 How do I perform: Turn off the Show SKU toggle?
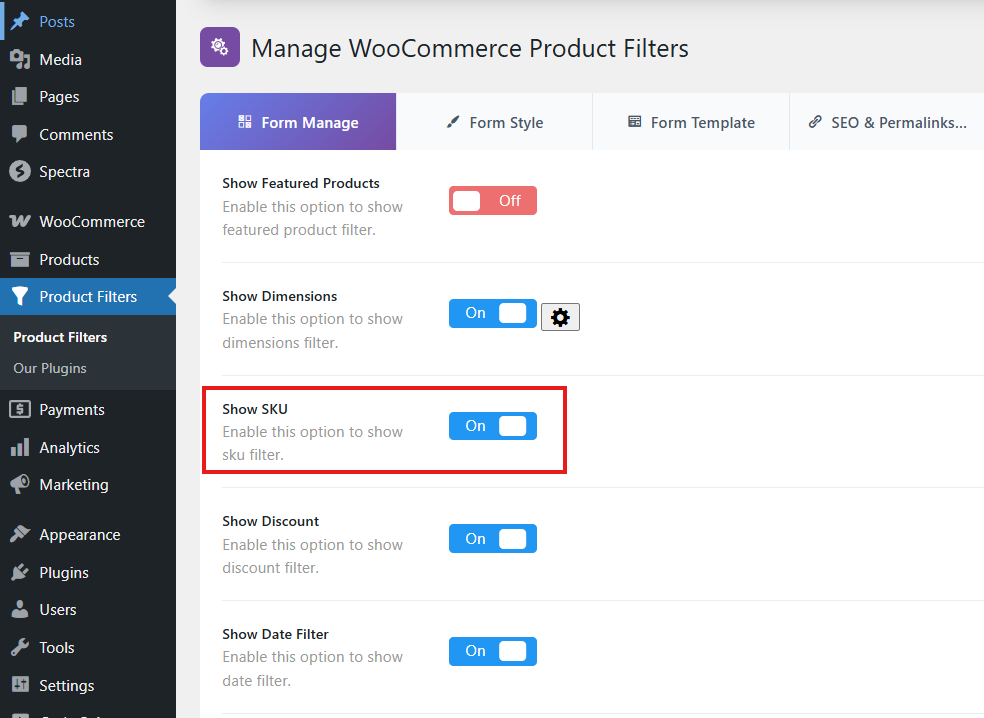click(x=493, y=426)
